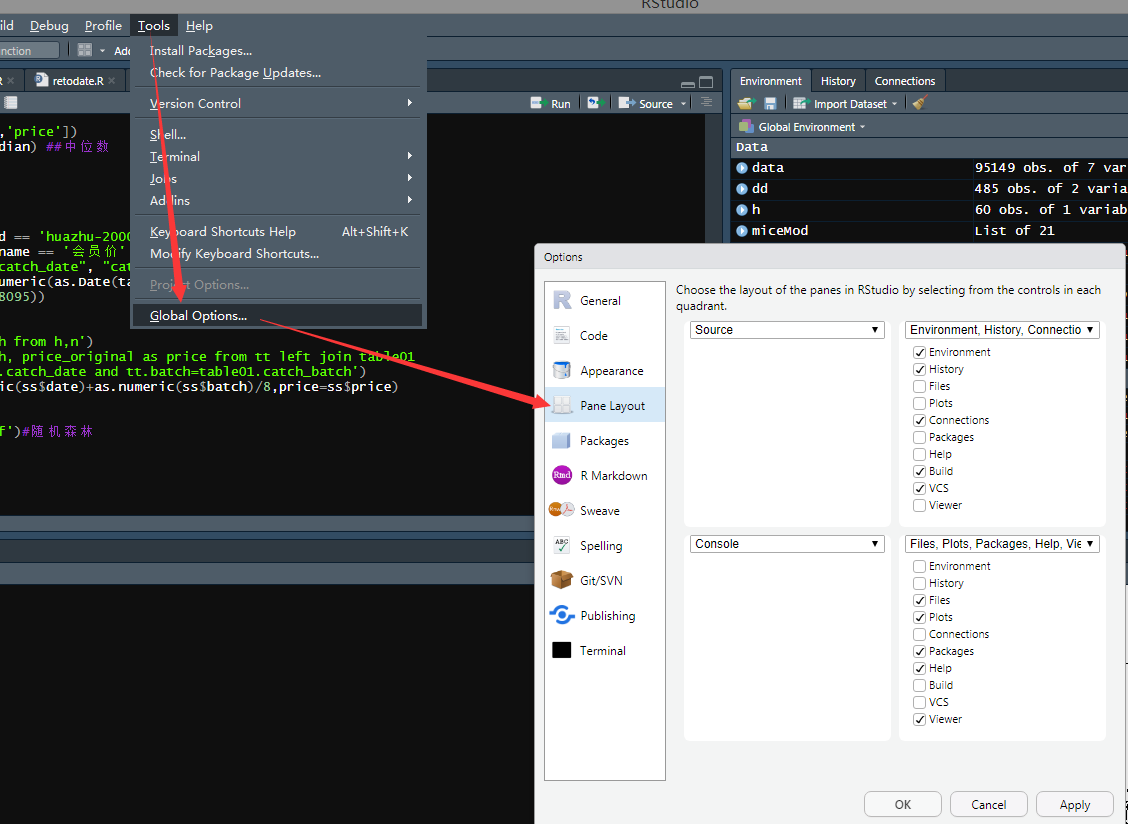Open Git/SVN options category
1128x824 pixels.
pyautogui.click(x=604, y=581)
